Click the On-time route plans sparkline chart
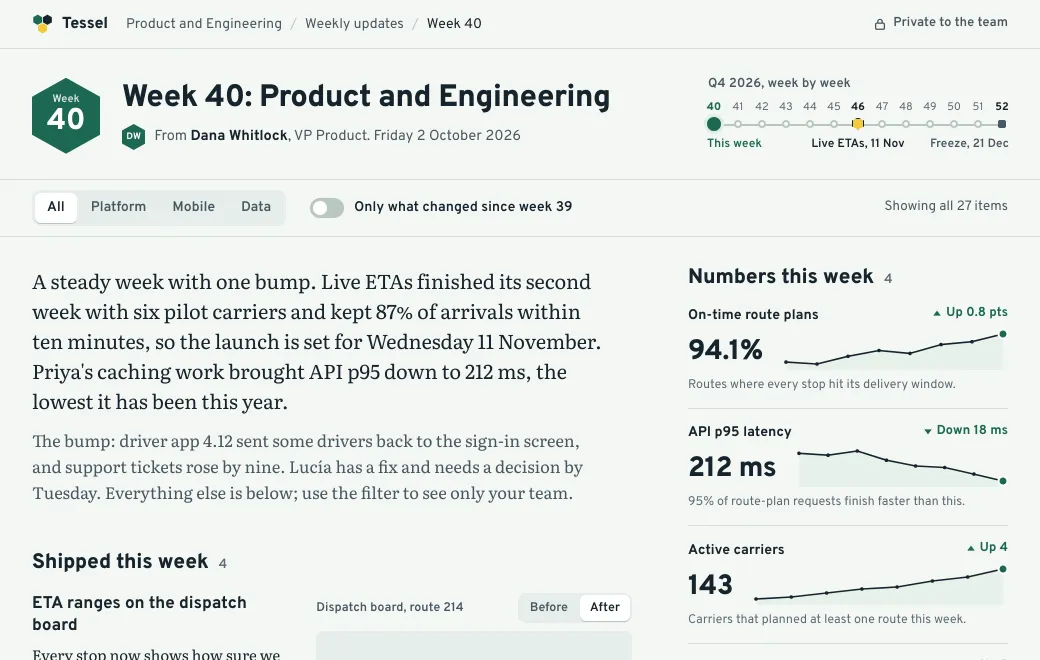The width and height of the screenshot is (1040, 660). [894, 350]
